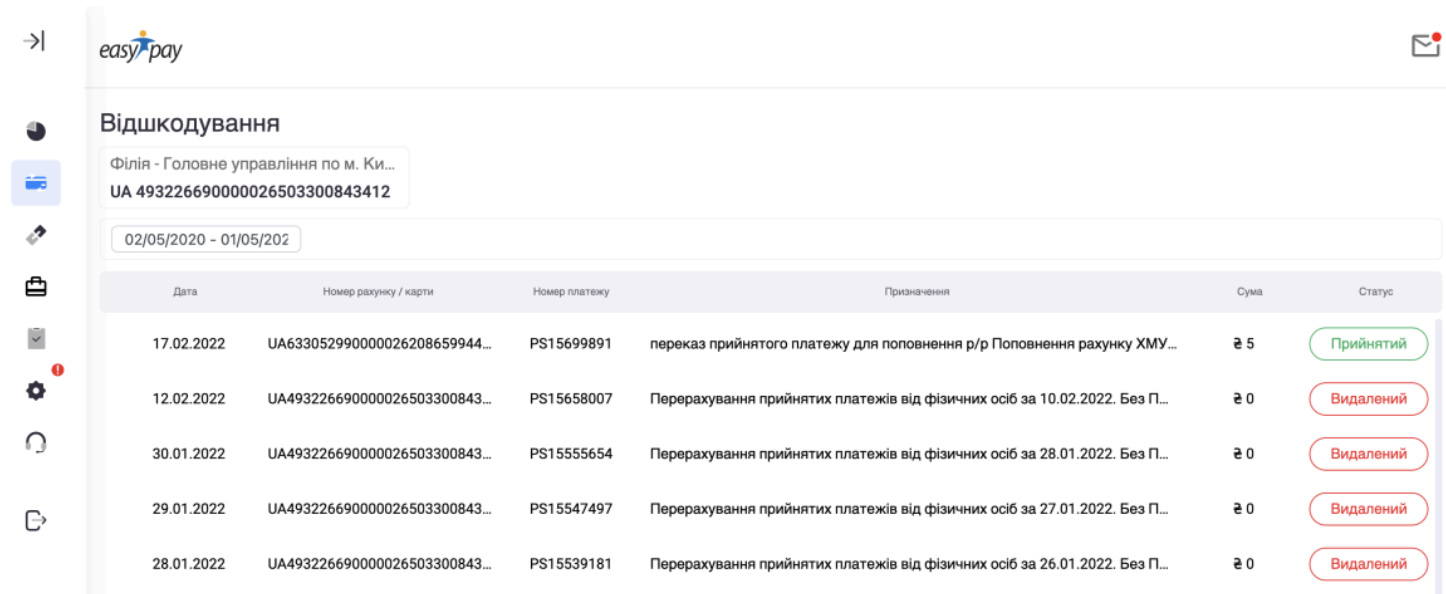Open the mail notifications envelope icon
The image size is (1446, 594).
pyautogui.click(x=1424, y=46)
